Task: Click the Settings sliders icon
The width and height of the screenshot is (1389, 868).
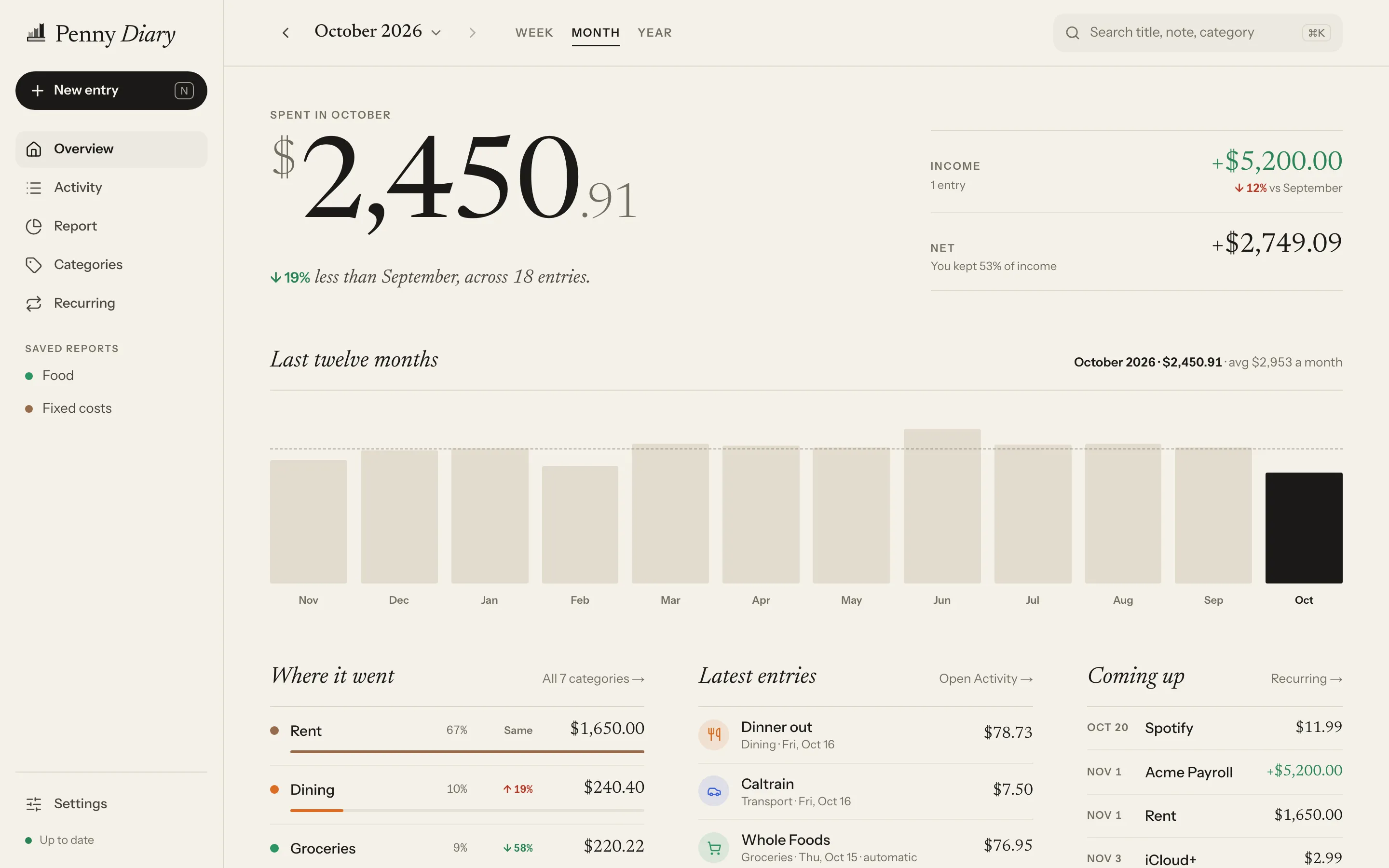Action: [x=34, y=804]
